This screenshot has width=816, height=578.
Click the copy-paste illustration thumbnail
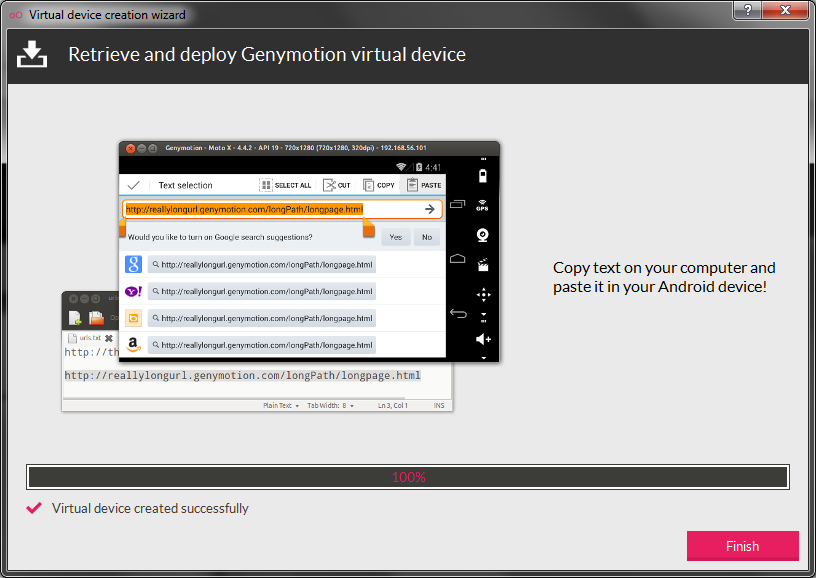tap(280, 276)
